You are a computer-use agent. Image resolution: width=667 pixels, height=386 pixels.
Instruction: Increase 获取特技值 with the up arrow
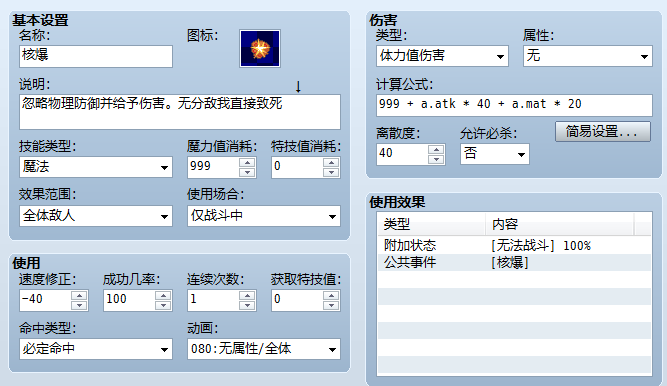click(331, 295)
